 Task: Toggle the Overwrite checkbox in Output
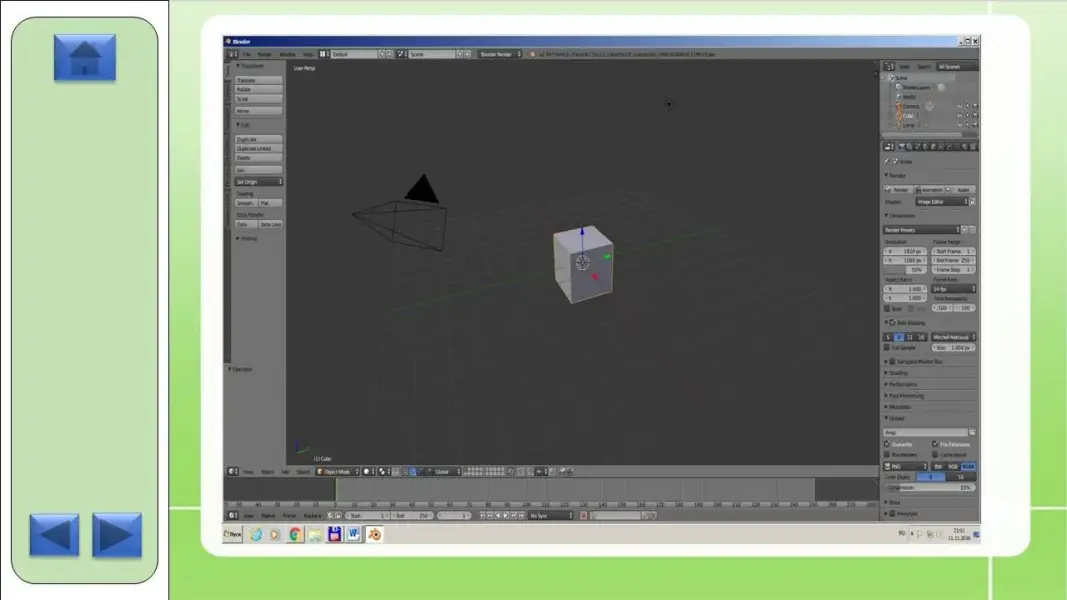[887, 444]
